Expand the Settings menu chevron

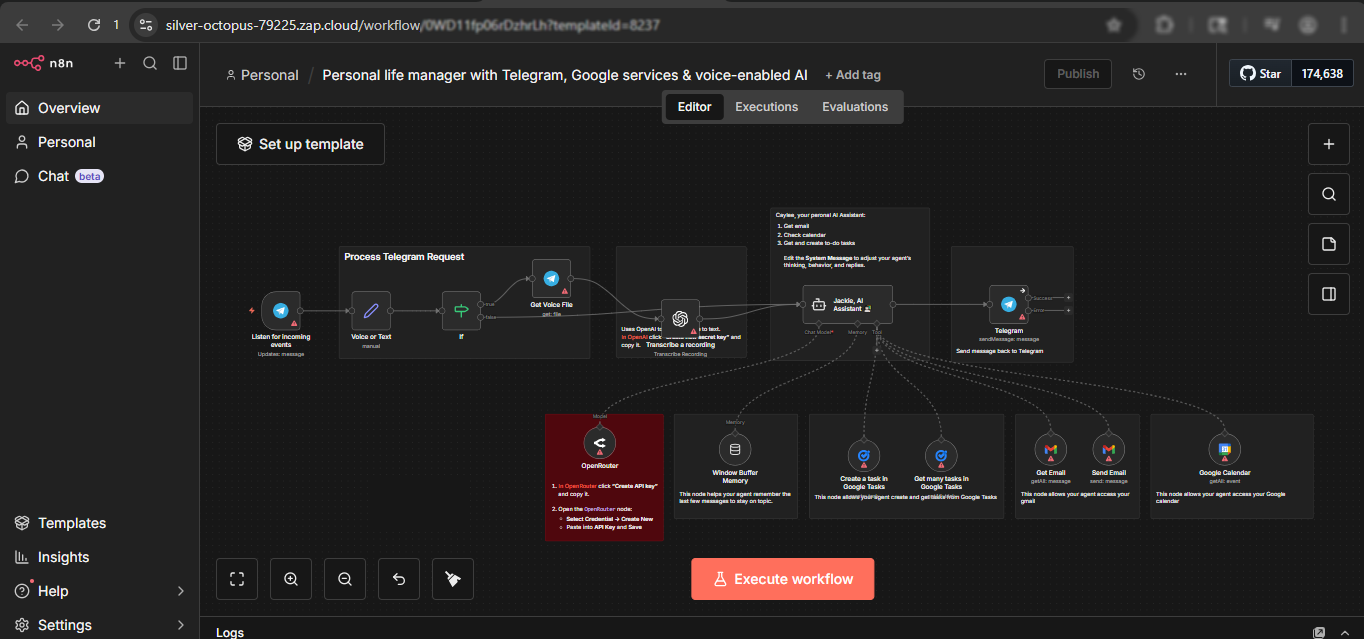pos(180,625)
